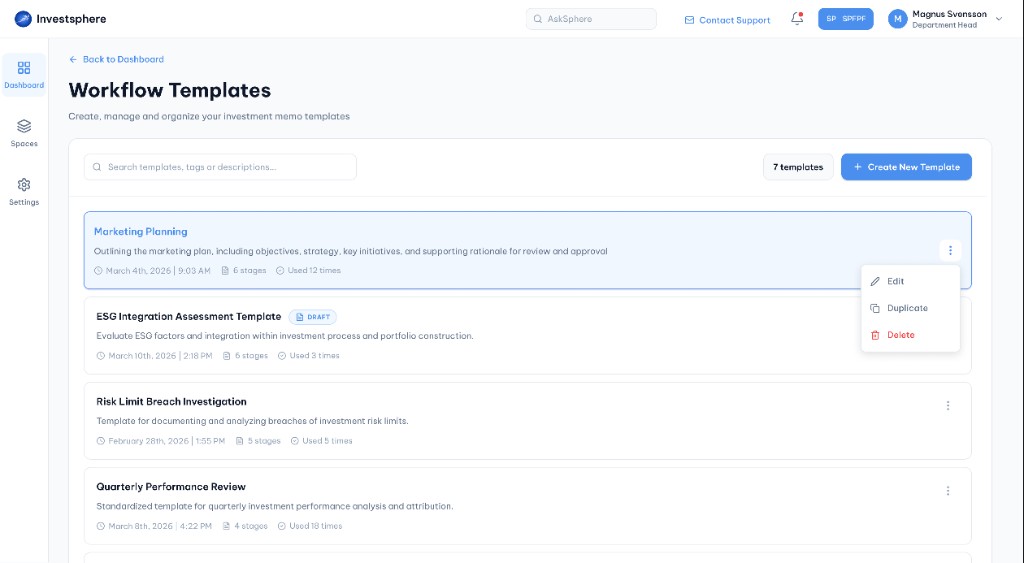Click usage check icon on Risk Limit Breach card
Image resolution: width=1024 pixels, height=563 pixels.
(x=295, y=441)
